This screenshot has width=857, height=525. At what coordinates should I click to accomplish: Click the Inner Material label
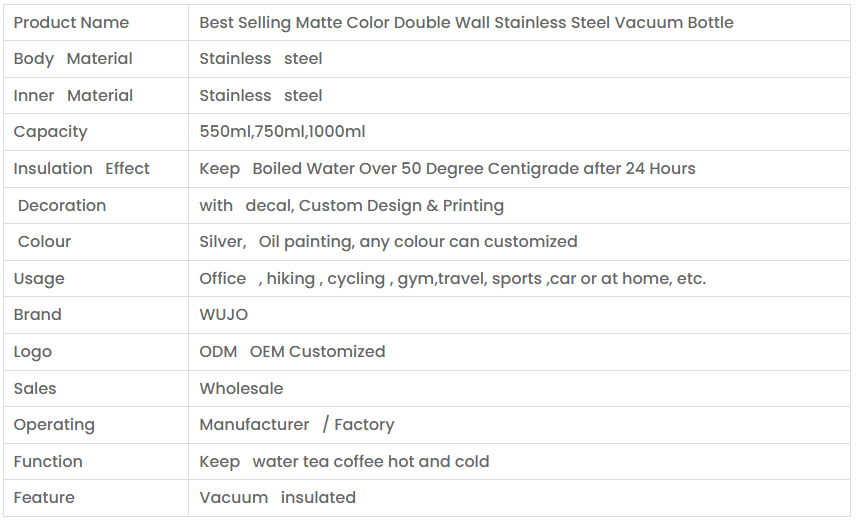point(73,96)
